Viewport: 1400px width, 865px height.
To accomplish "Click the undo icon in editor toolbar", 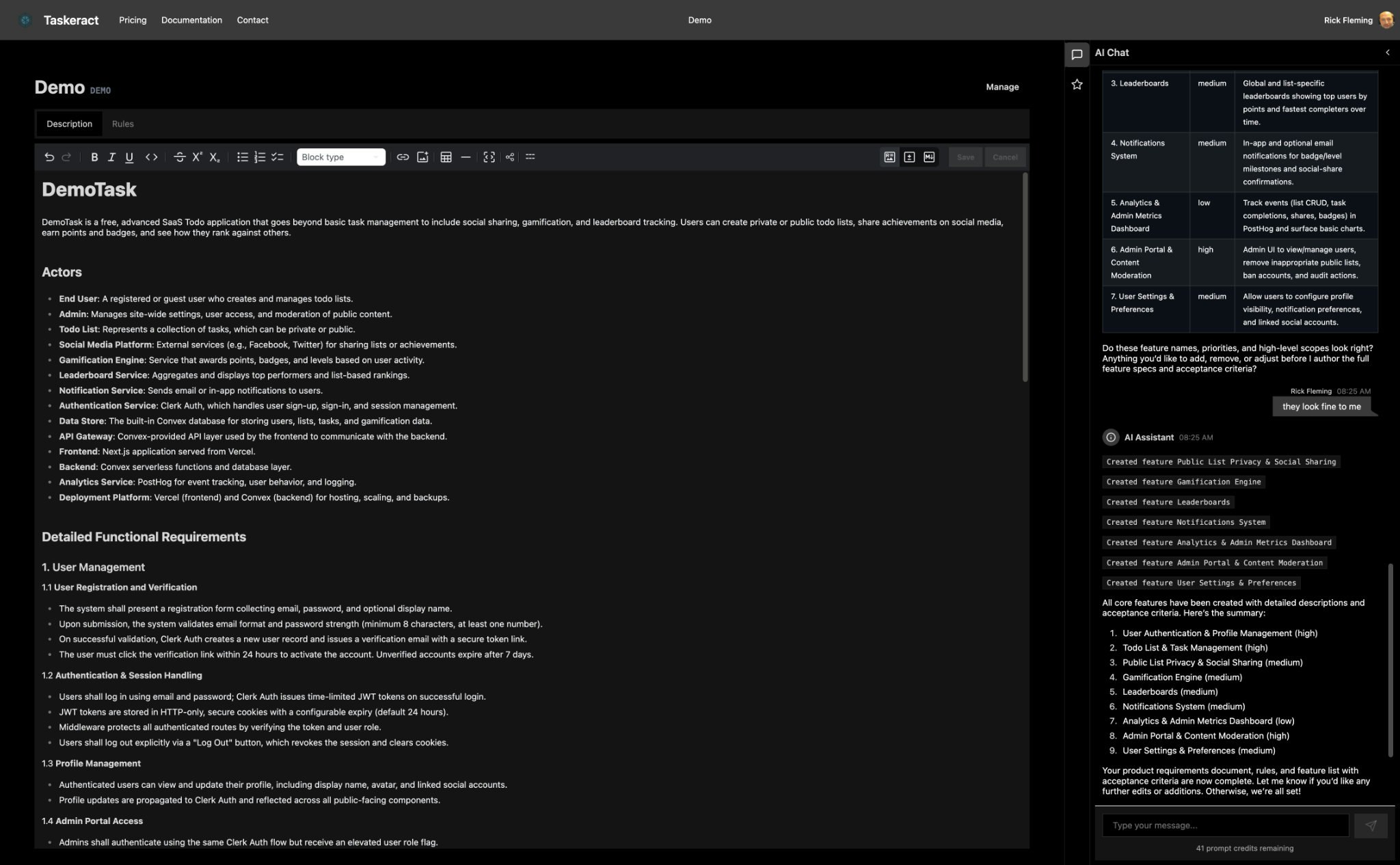I will click(x=49, y=157).
